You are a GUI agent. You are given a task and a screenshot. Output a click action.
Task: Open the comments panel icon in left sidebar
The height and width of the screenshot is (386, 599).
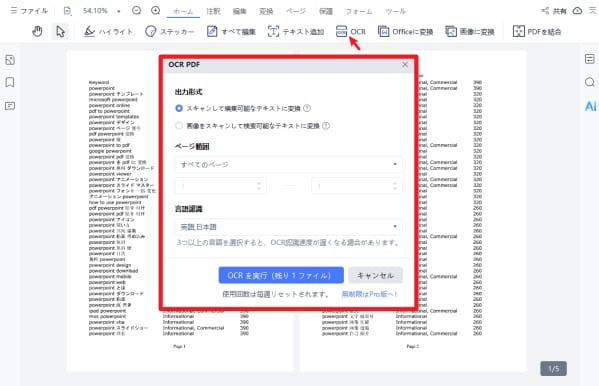coord(10,106)
